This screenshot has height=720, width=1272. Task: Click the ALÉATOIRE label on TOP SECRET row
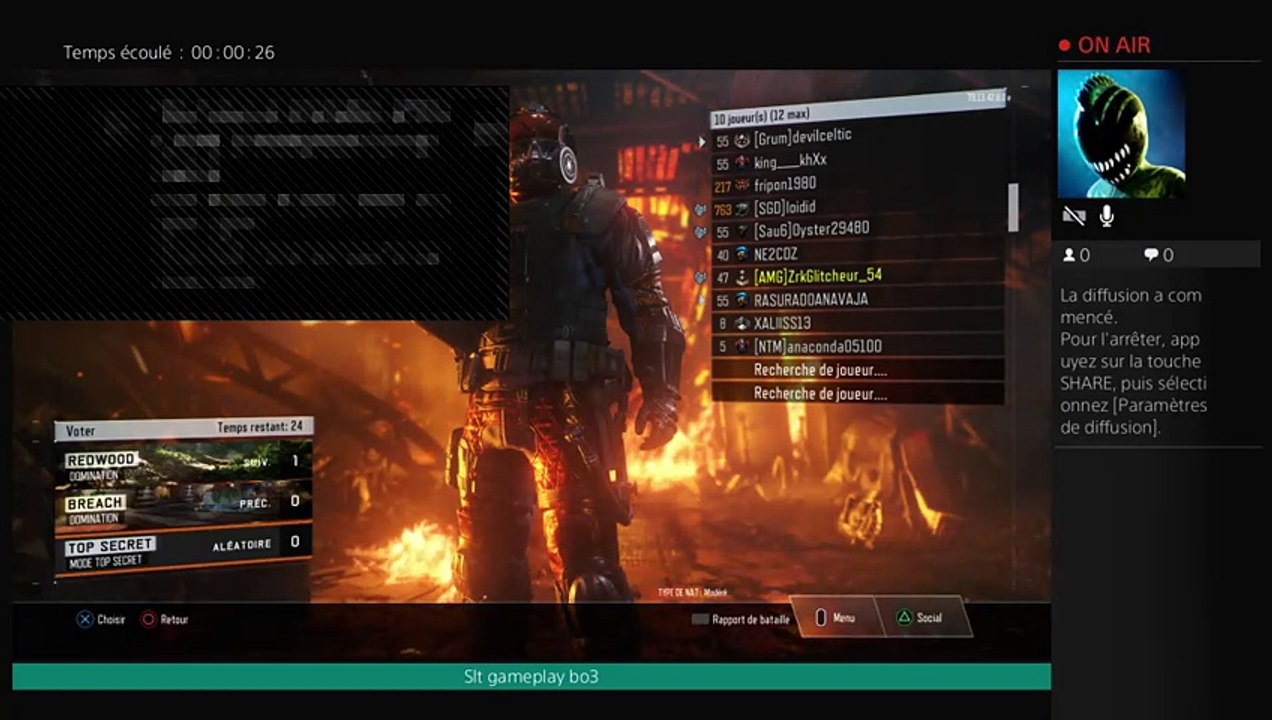pyautogui.click(x=242, y=545)
